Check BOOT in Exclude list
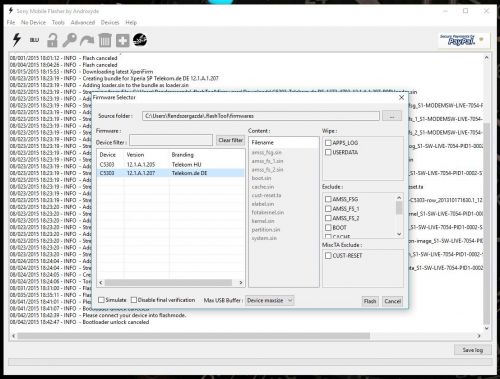Screen dimensions: 500x379 coord(328,228)
